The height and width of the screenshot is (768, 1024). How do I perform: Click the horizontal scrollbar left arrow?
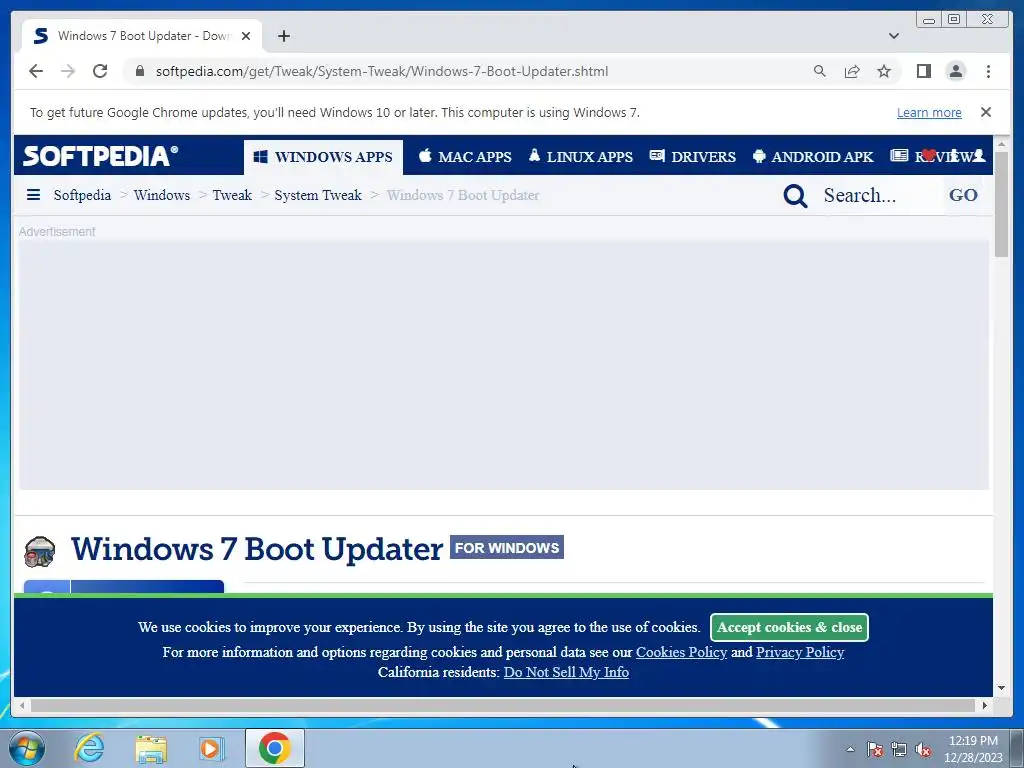[x=22, y=705]
